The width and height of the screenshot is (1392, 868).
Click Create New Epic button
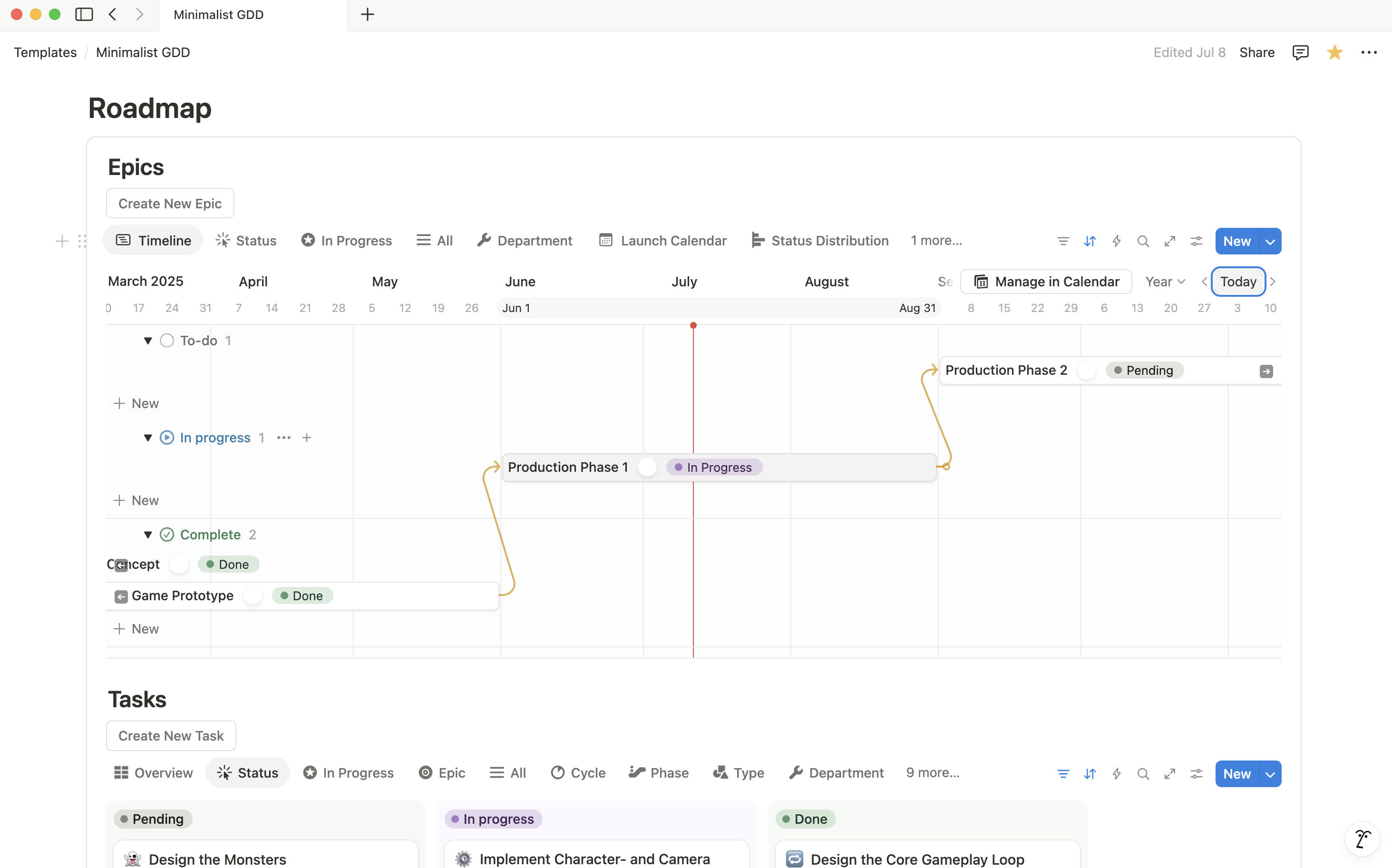[170, 203]
